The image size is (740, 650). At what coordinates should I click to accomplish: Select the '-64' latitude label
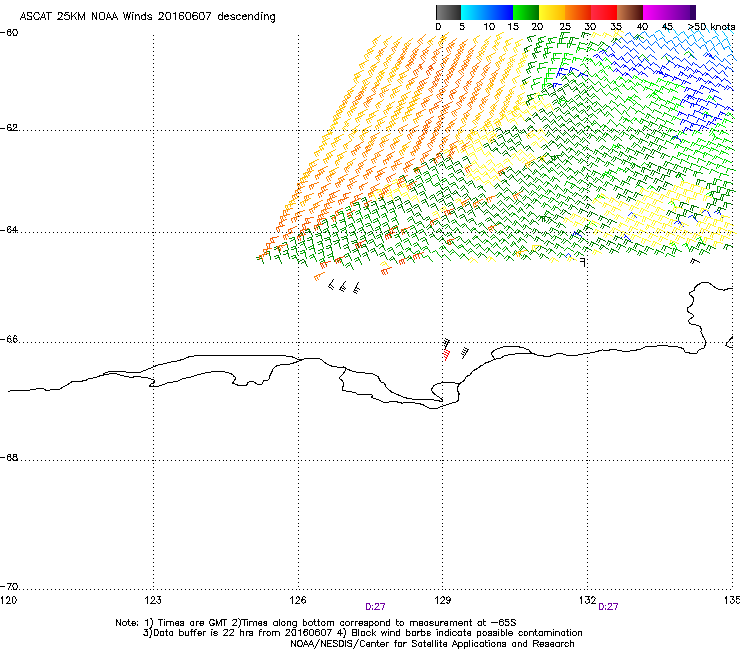(x=9, y=230)
